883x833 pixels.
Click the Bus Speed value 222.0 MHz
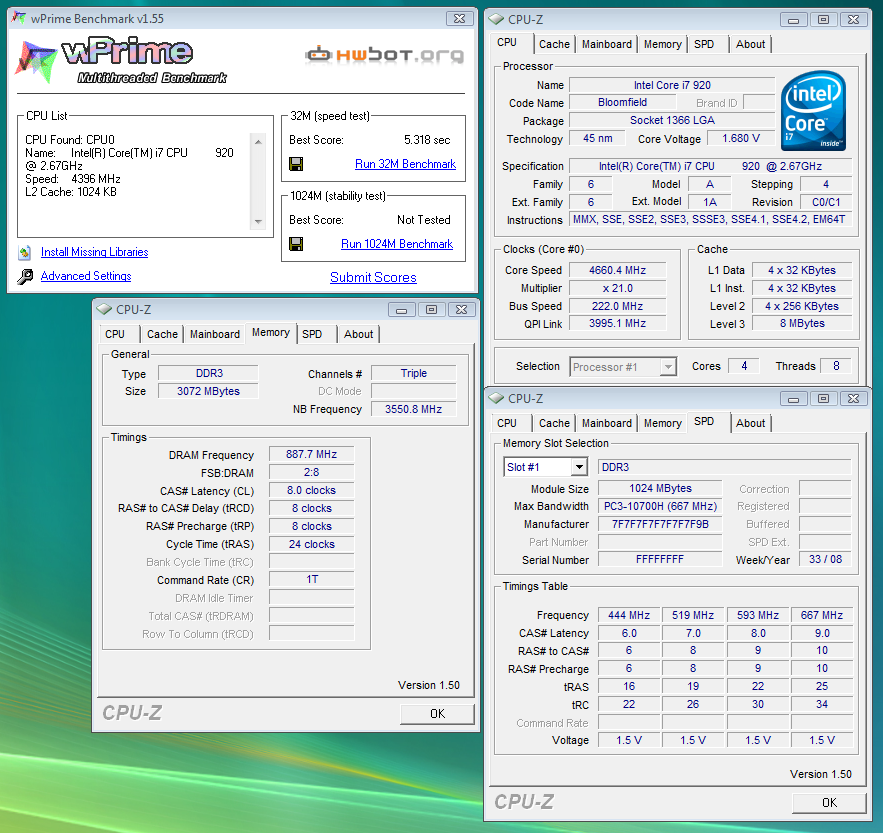click(x=617, y=306)
